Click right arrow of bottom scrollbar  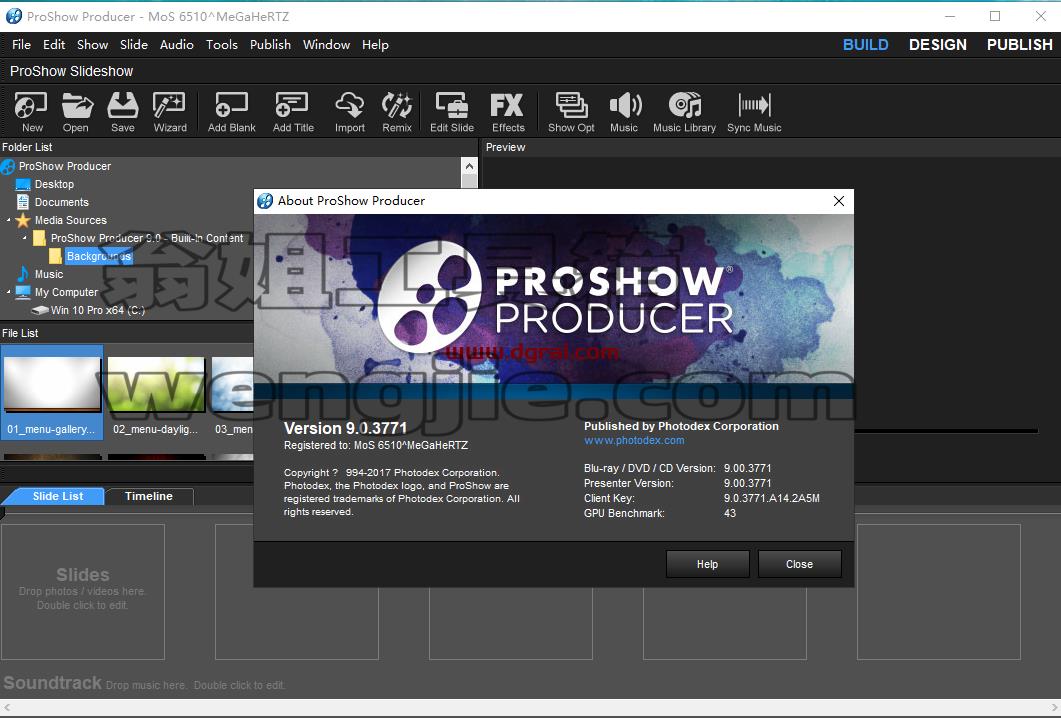pos(1053,707)
